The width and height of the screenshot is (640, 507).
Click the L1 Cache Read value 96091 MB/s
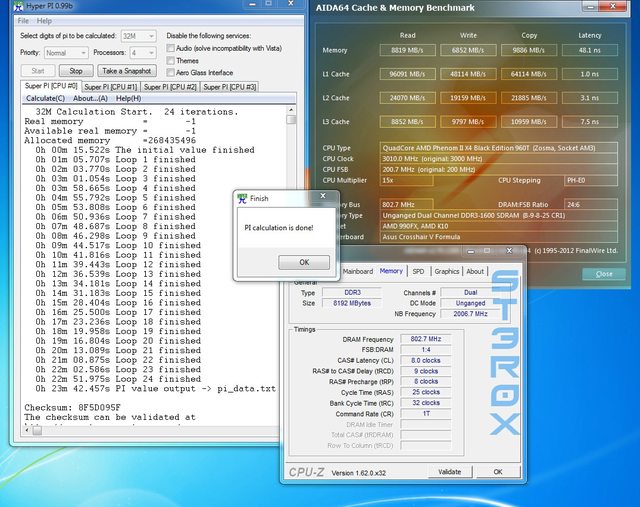click(407, 74)
